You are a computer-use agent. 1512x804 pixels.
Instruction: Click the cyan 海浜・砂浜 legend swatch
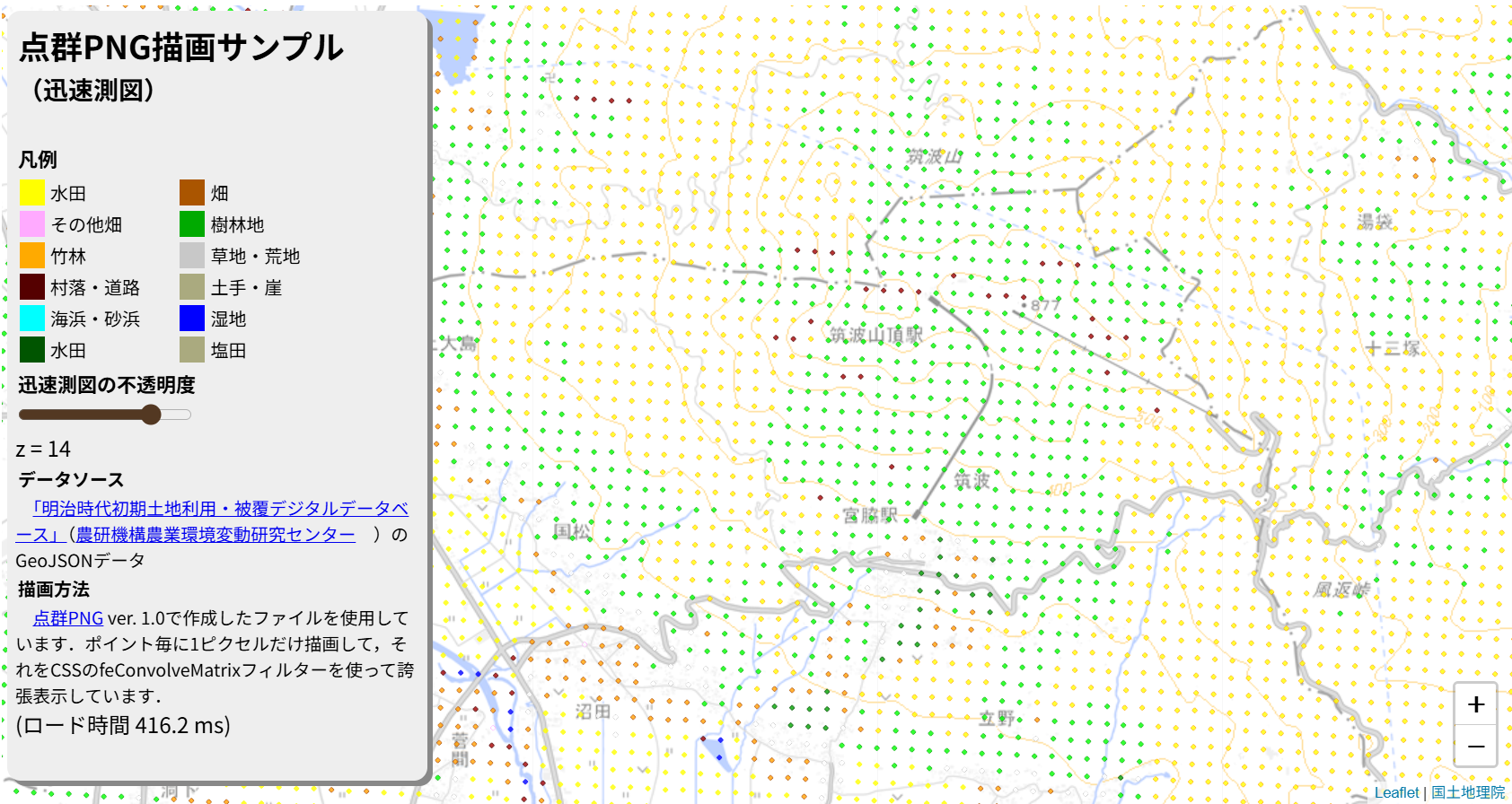coord(32,319)
